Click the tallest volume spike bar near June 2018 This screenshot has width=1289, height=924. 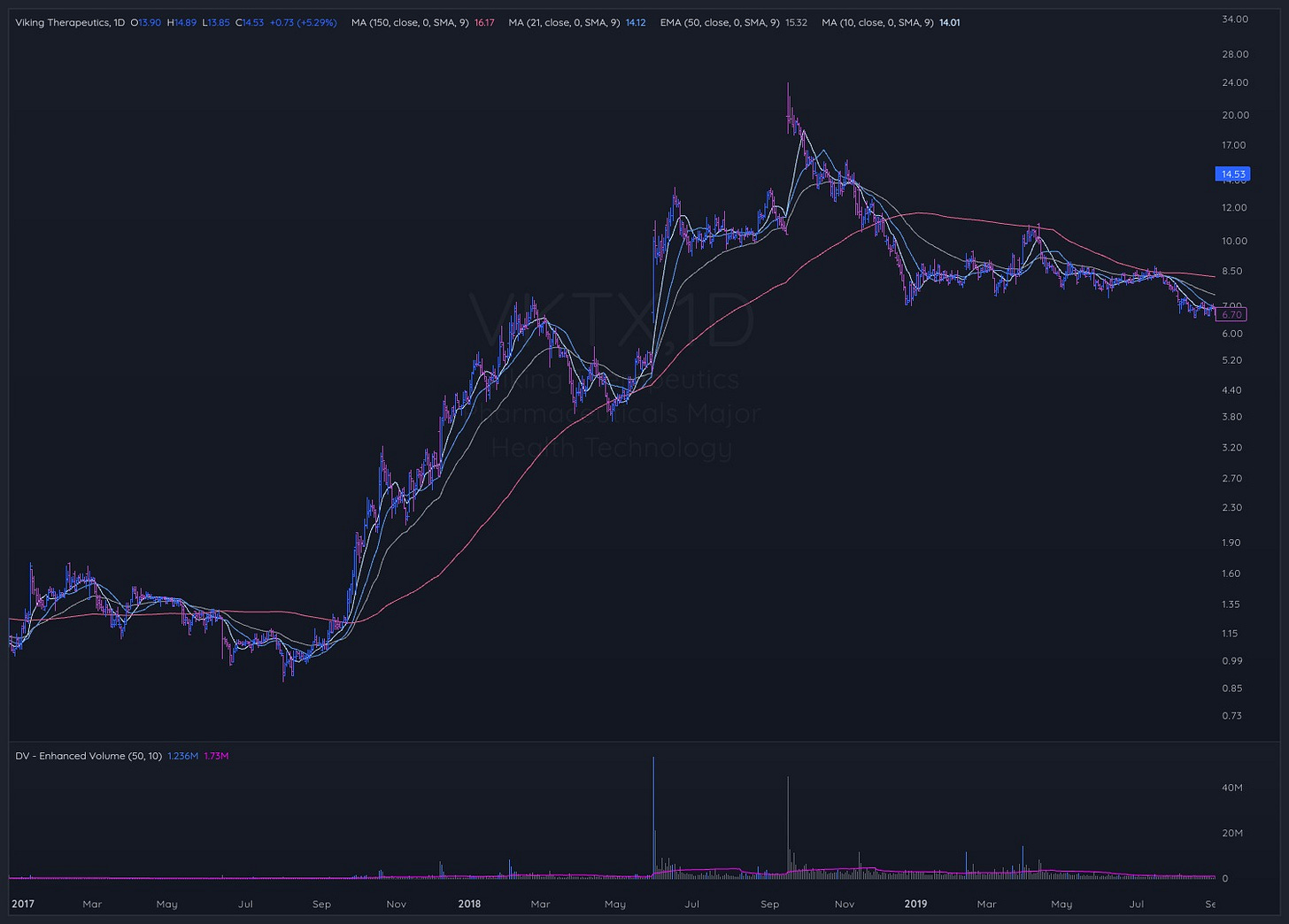(653, 817)
